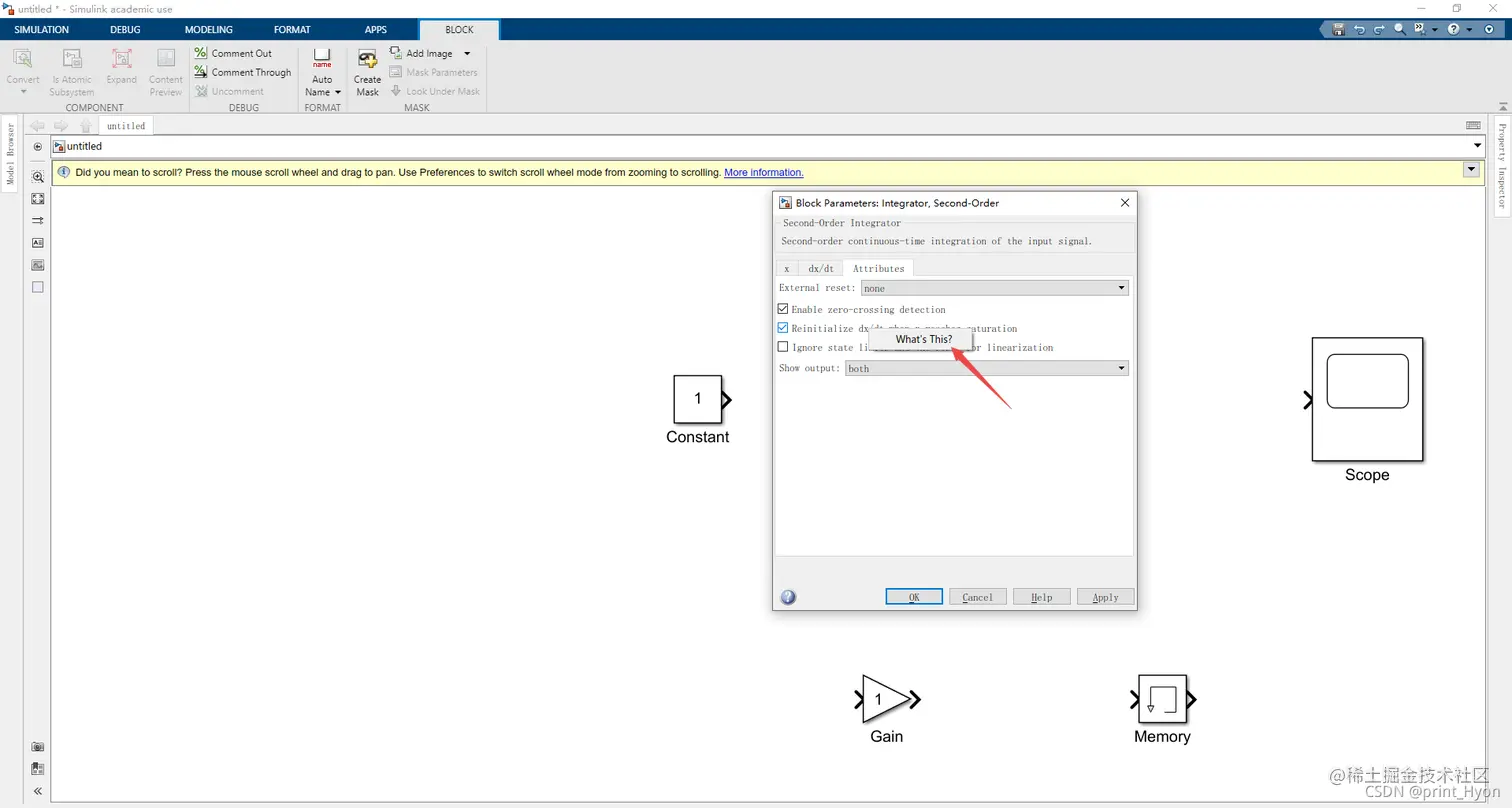Toggle Enable zero-crossing detection checkbox
Image resolution: width=1512 pixels, height=808 pixels.
(x=783, y=309)
